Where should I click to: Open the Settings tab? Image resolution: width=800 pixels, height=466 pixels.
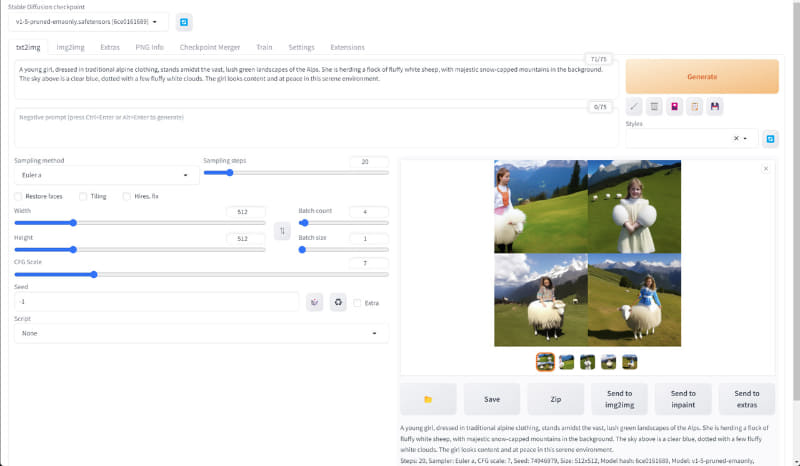coord(301,47)
